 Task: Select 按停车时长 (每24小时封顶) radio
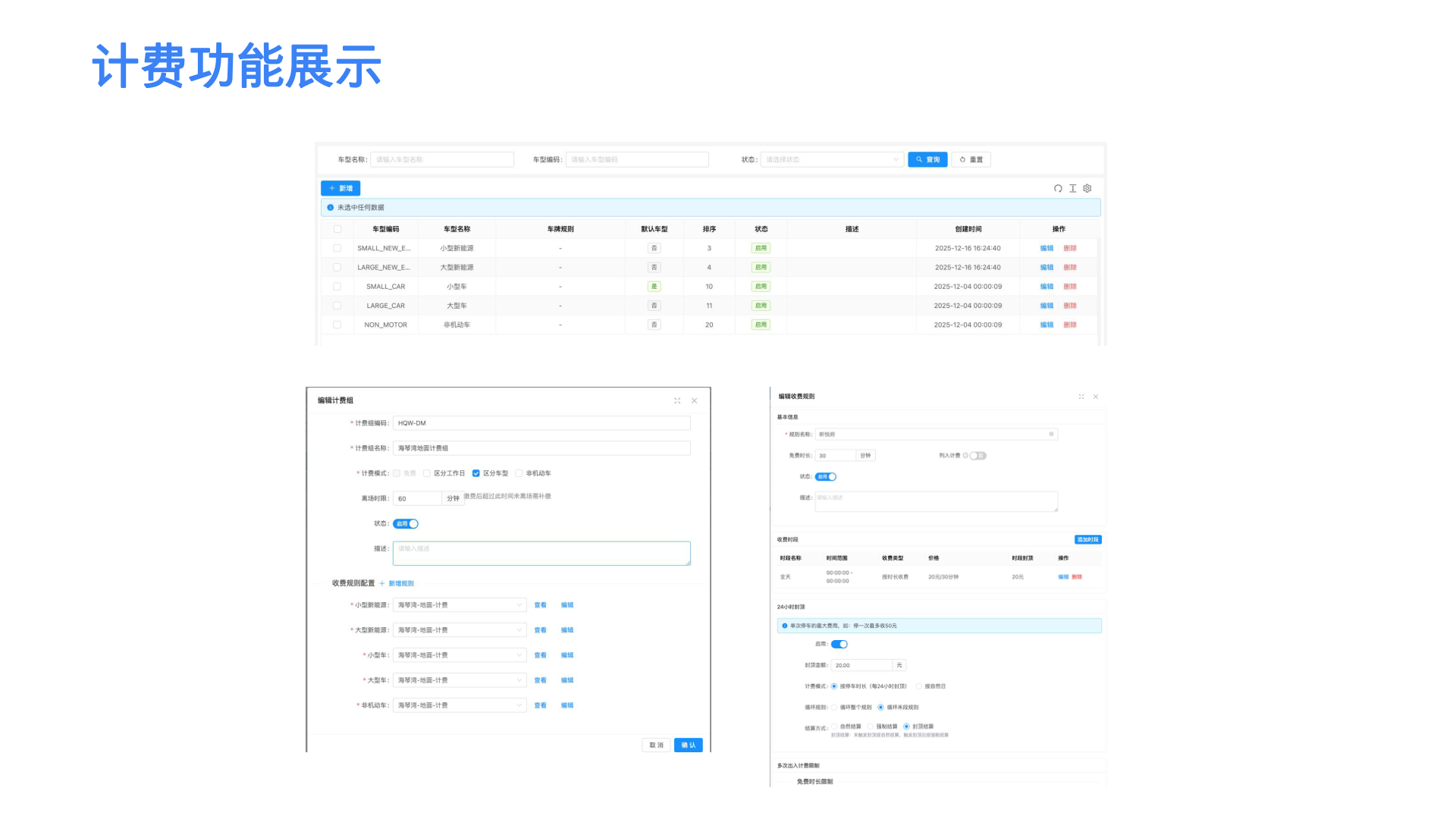coord(834,686)
